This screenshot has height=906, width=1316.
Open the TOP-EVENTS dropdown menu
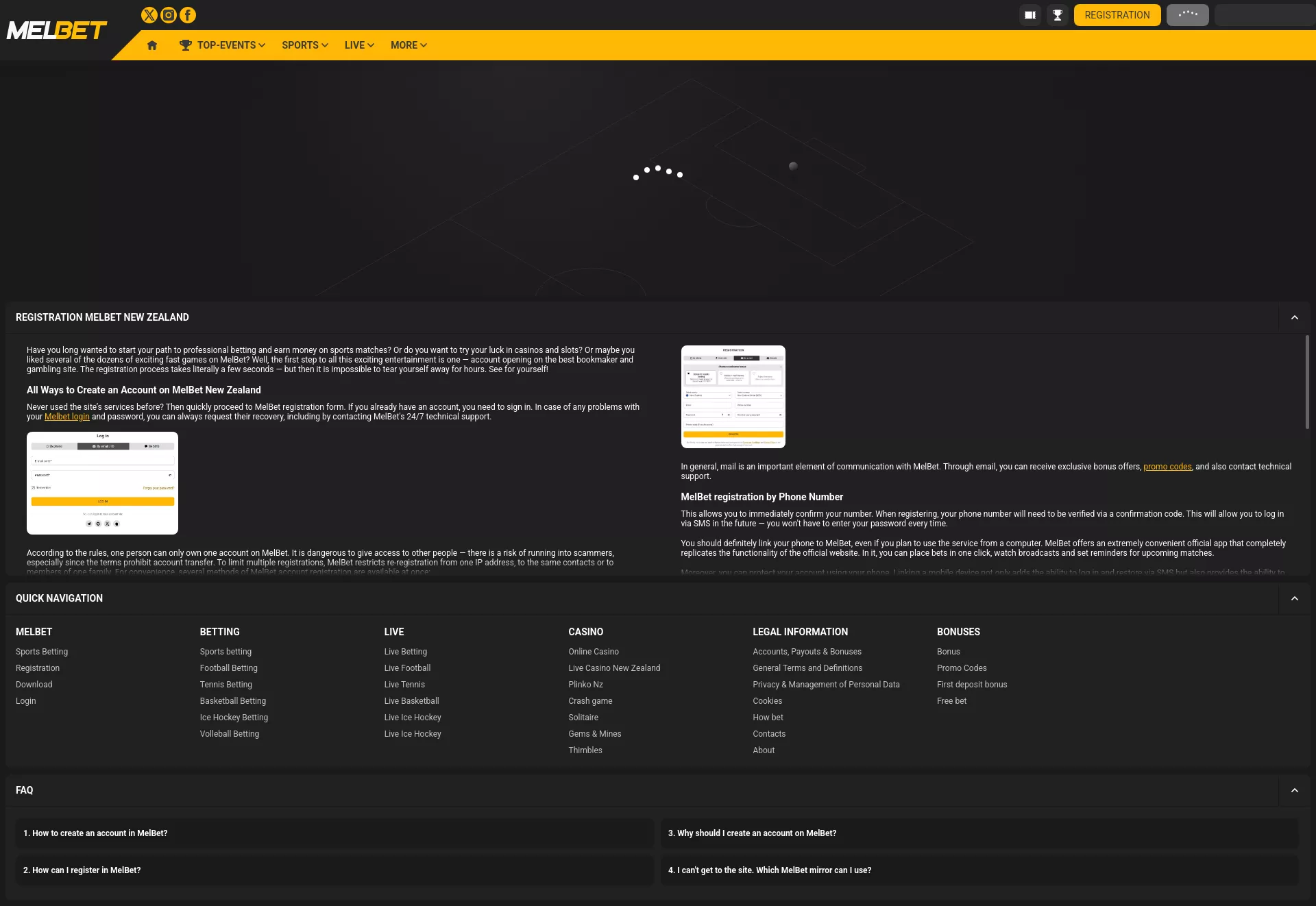point(222,45)
